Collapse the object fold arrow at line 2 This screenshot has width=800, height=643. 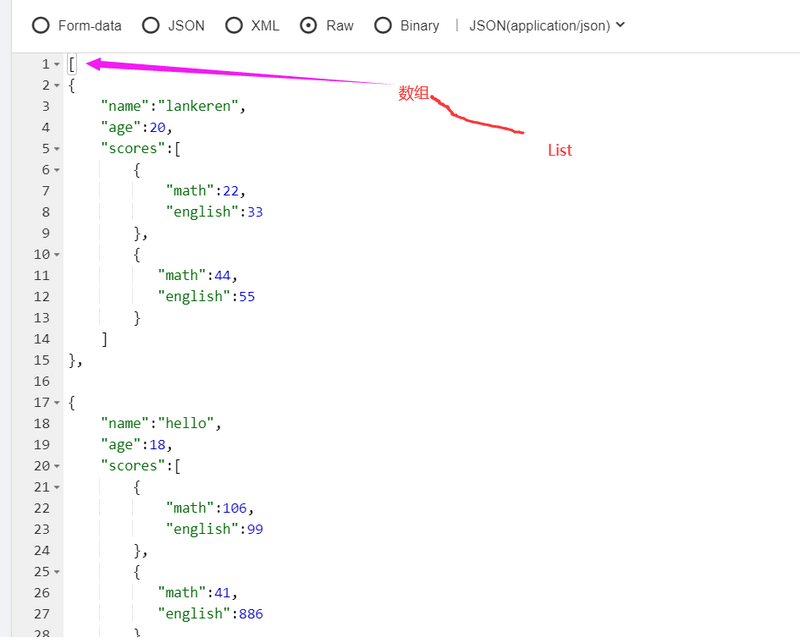(57, 86)
